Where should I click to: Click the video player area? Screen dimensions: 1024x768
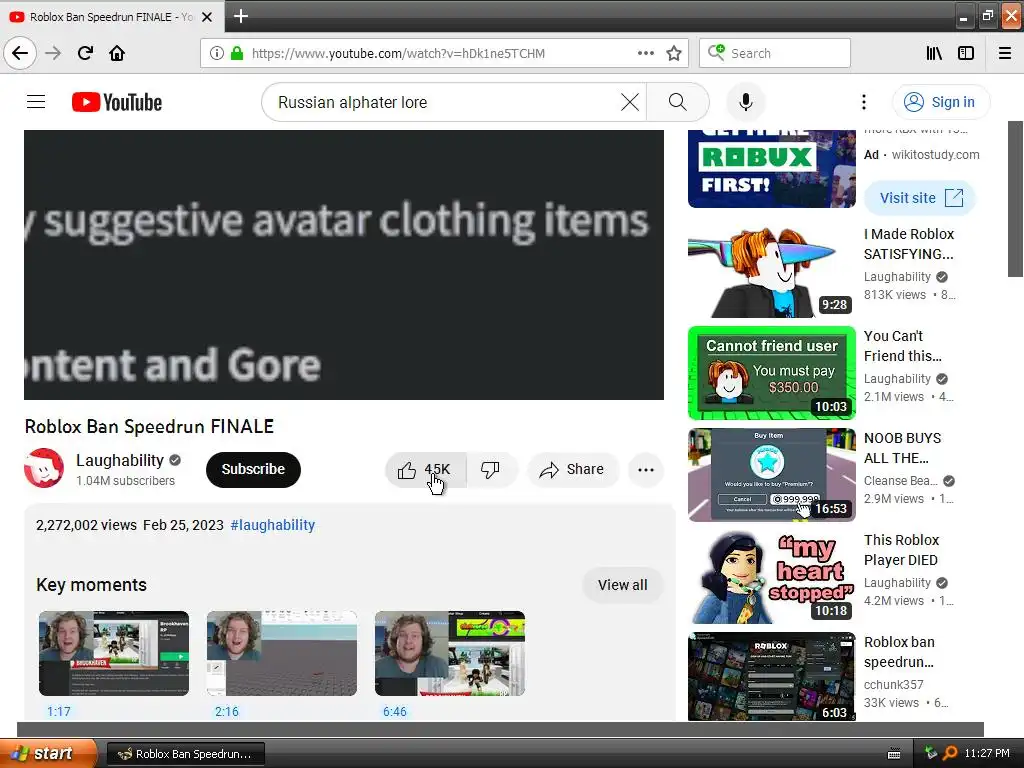pyautogui.click(x=344, y=264)
